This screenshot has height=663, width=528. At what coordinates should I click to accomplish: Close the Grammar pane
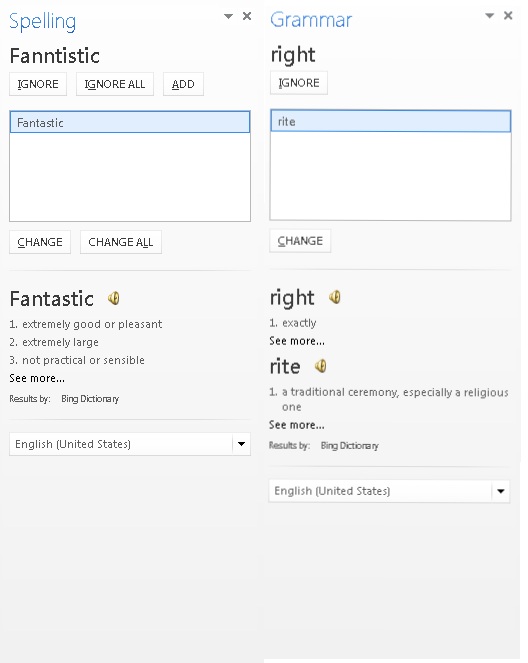point(508,16)
